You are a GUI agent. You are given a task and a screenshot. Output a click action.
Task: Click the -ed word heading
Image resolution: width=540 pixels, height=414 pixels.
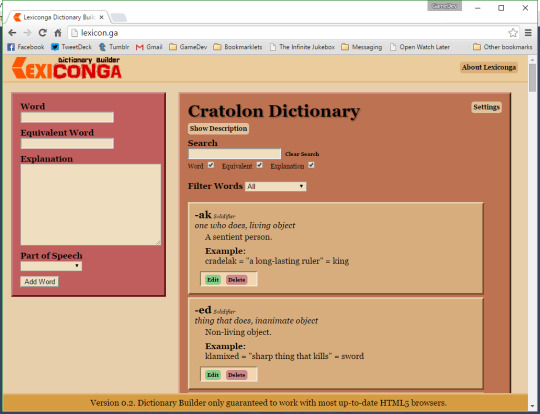203,310
